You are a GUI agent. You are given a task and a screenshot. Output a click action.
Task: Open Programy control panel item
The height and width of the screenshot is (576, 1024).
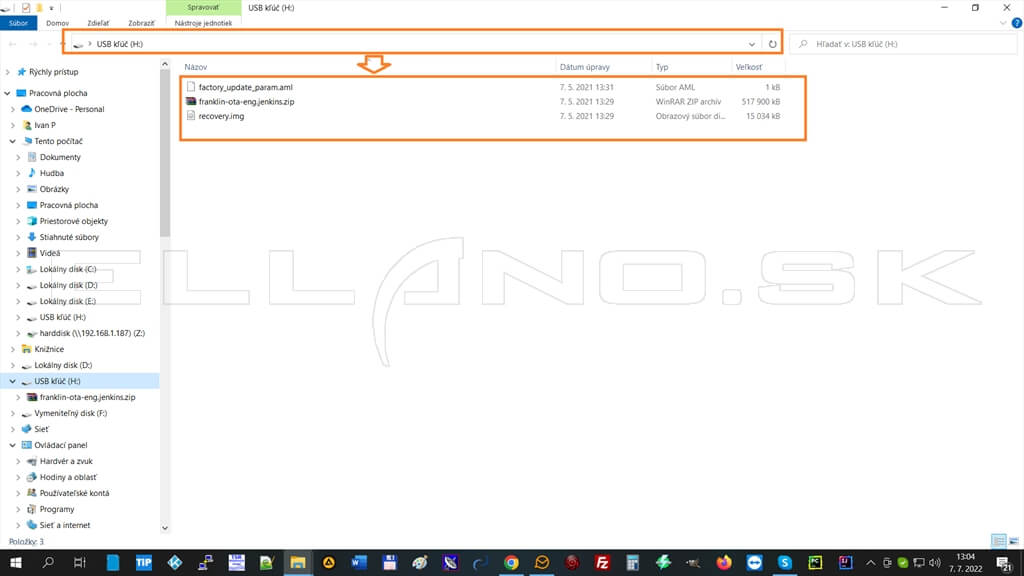click(x=57, y=509)
